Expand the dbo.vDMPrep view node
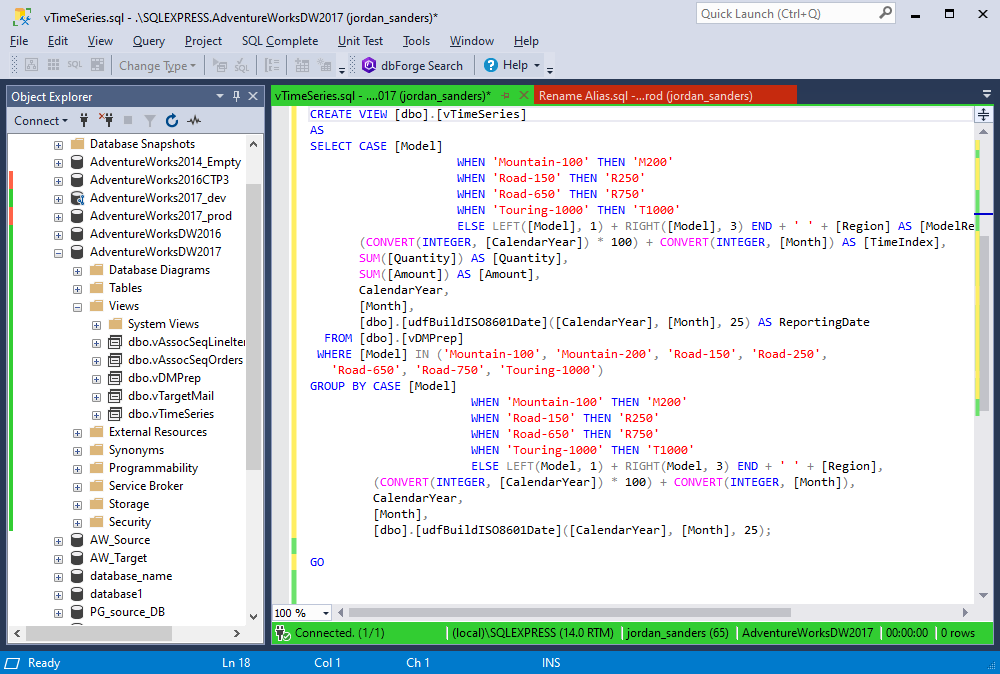 pyautogui.click(x=96, y=379)
